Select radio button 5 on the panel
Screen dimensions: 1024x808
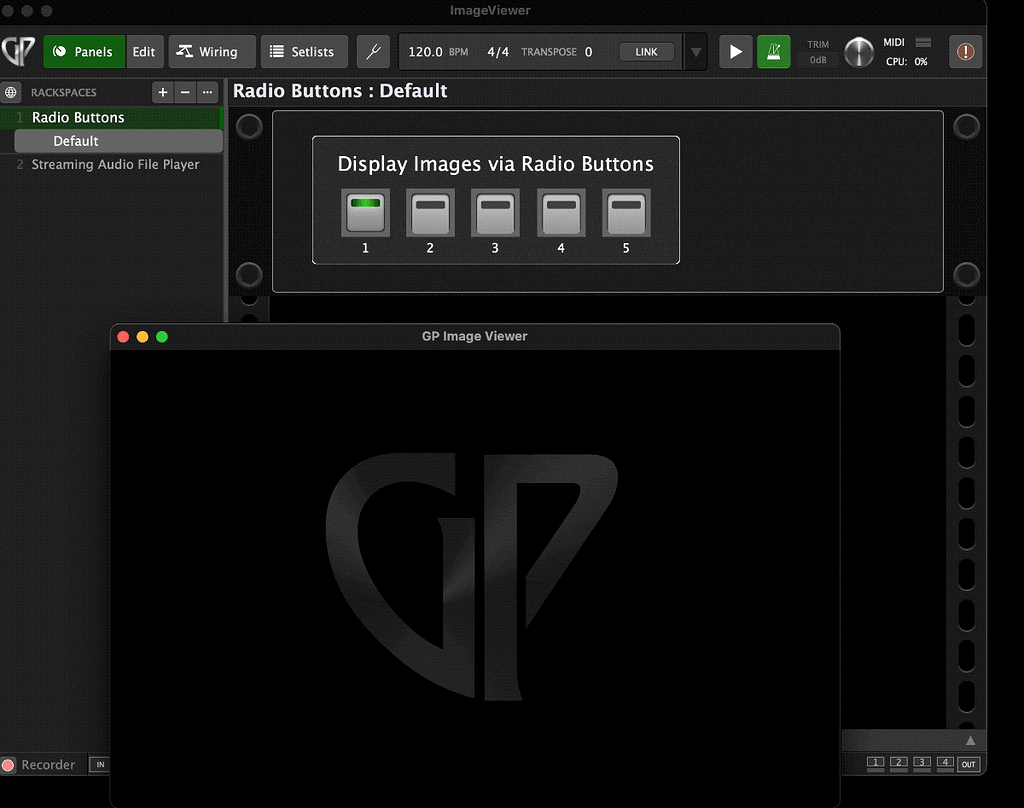(x=625, y=213)
